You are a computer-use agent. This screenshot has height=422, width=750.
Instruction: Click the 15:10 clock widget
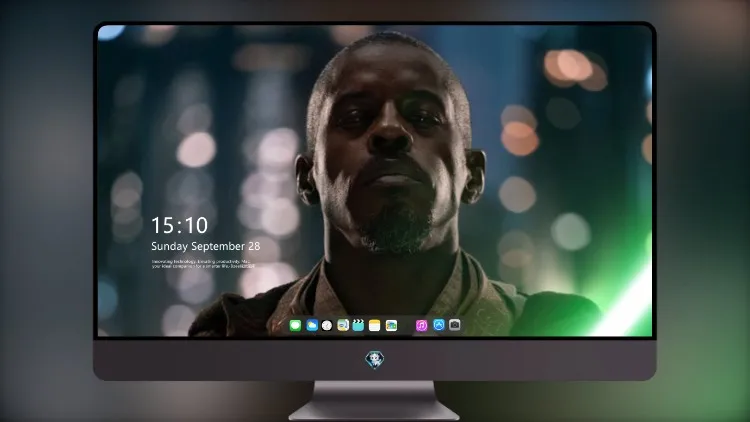[179, 225]
